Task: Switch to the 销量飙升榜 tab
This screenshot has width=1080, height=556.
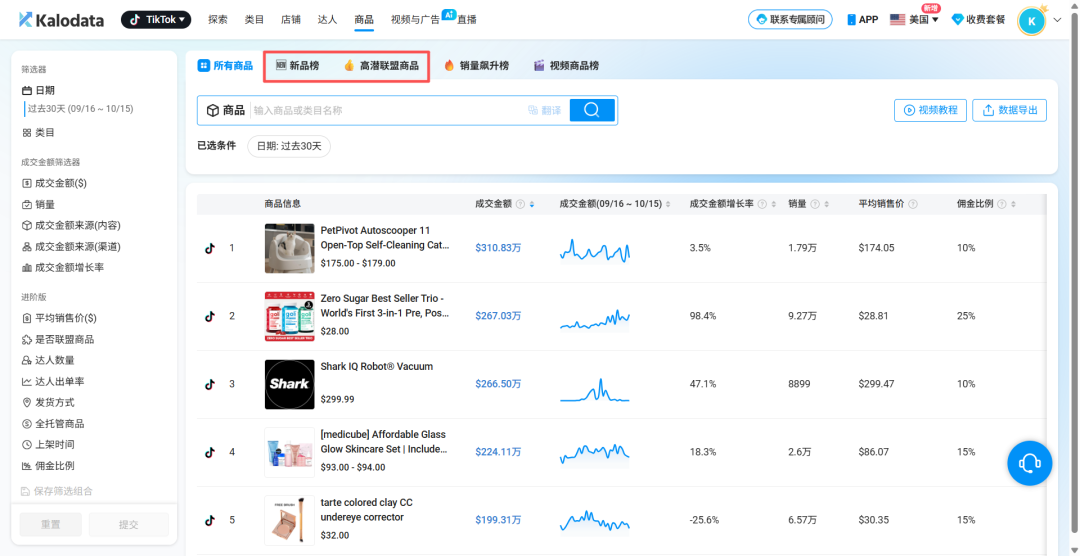Action: pyautogui.click(x=477, y=65)
